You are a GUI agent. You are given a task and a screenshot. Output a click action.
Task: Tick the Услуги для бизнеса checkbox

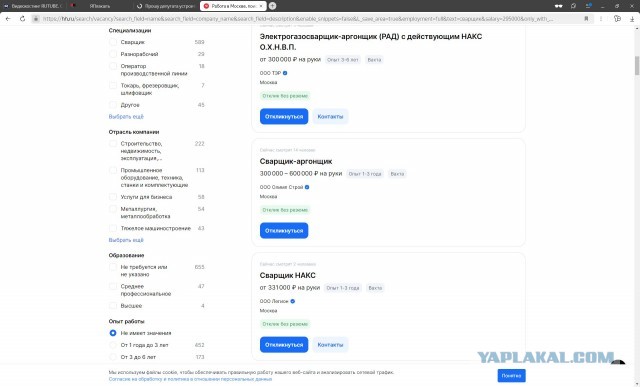113,197
